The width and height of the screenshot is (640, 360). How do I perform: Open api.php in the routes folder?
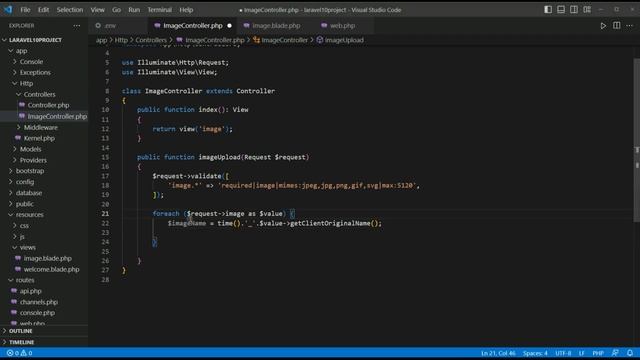click(31, 291)
